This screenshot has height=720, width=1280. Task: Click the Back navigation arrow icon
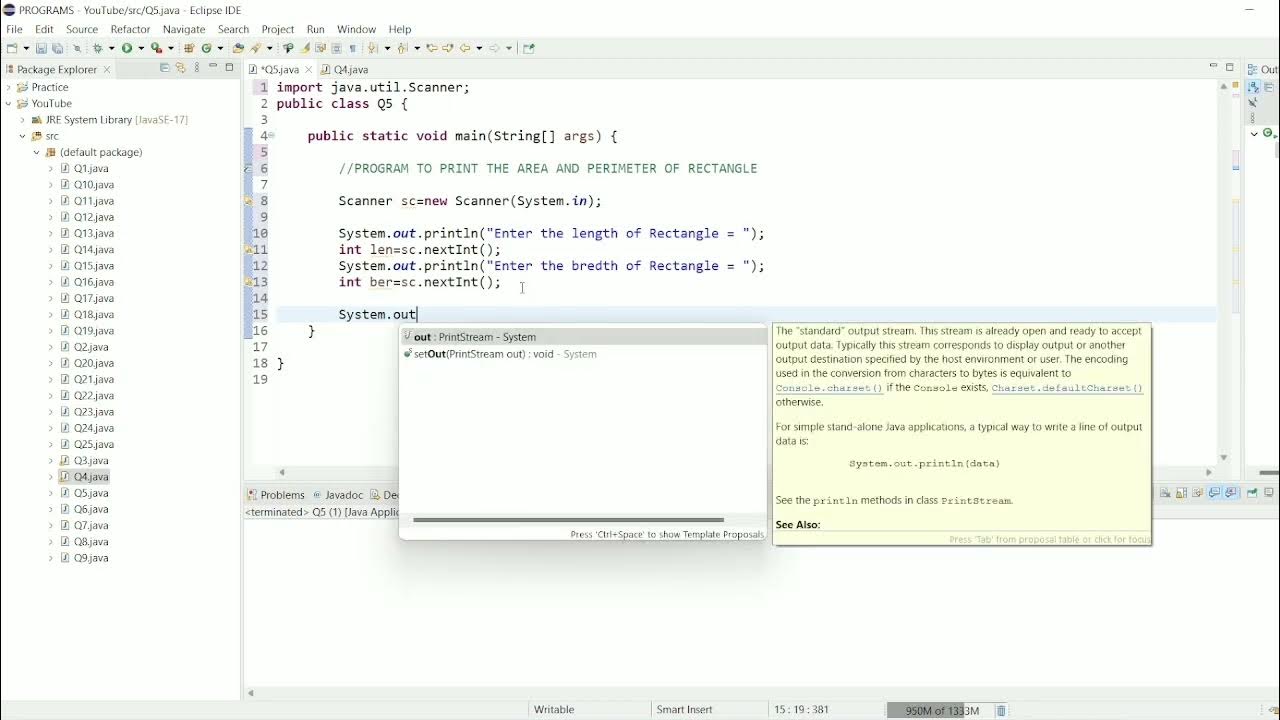click(x=464, y=48)
